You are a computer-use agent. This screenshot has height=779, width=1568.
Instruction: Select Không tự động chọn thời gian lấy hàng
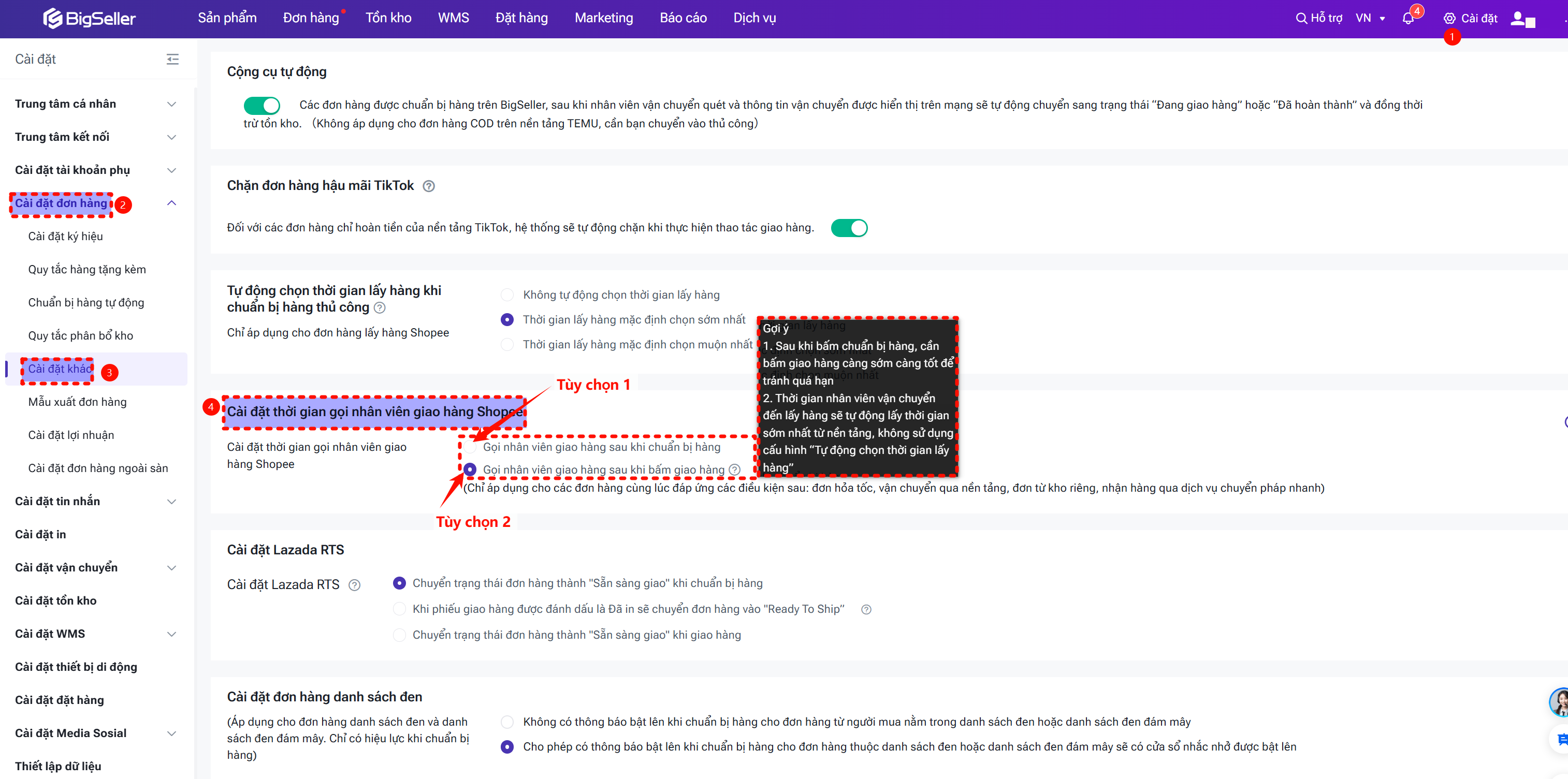click(507, 295)
